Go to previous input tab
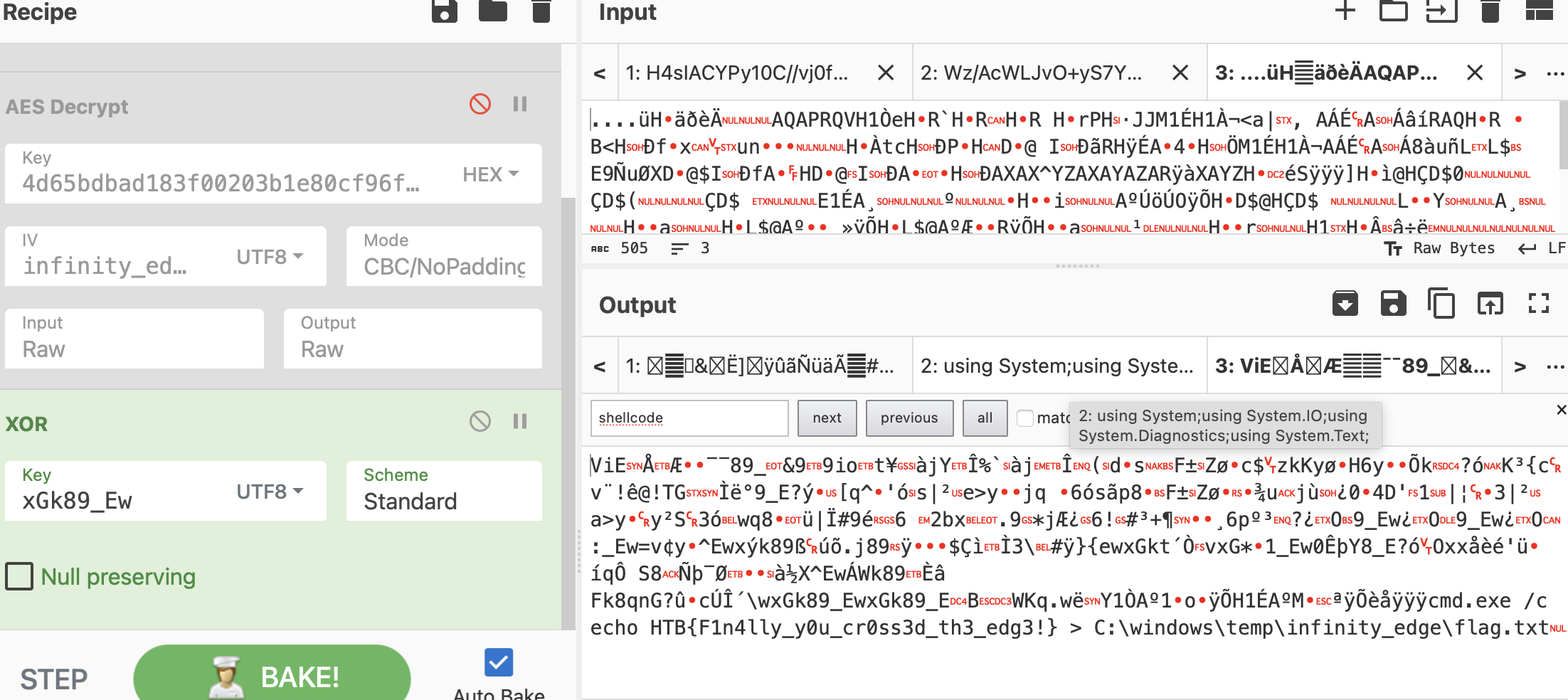The image size is (1568, 700). click(600, 73)
